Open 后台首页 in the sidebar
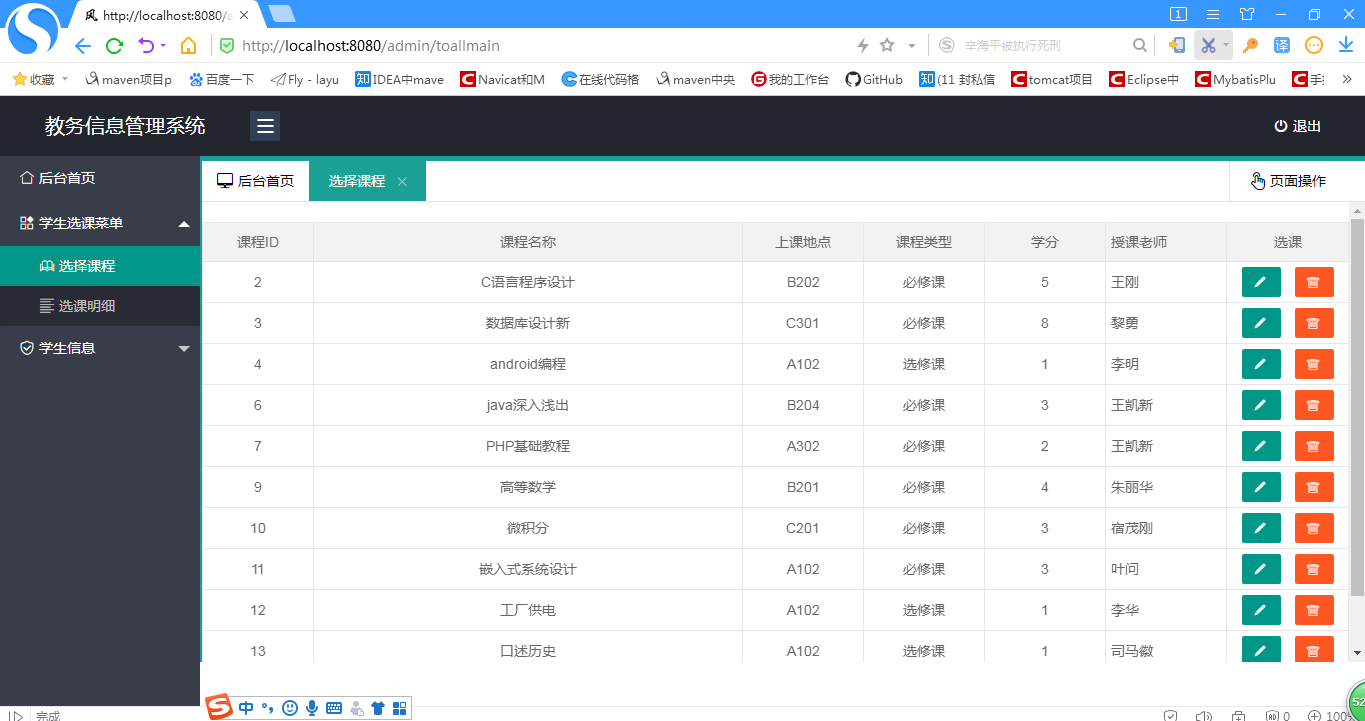The image size is (1365, 721). [100, 178]
